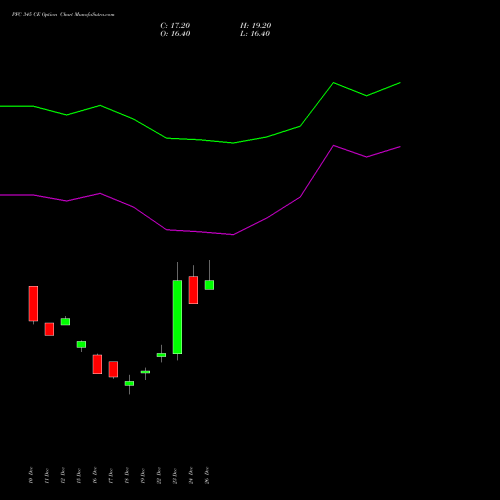
Task: Select the tall red candle for 10 Dec
Action: (33, 304)
